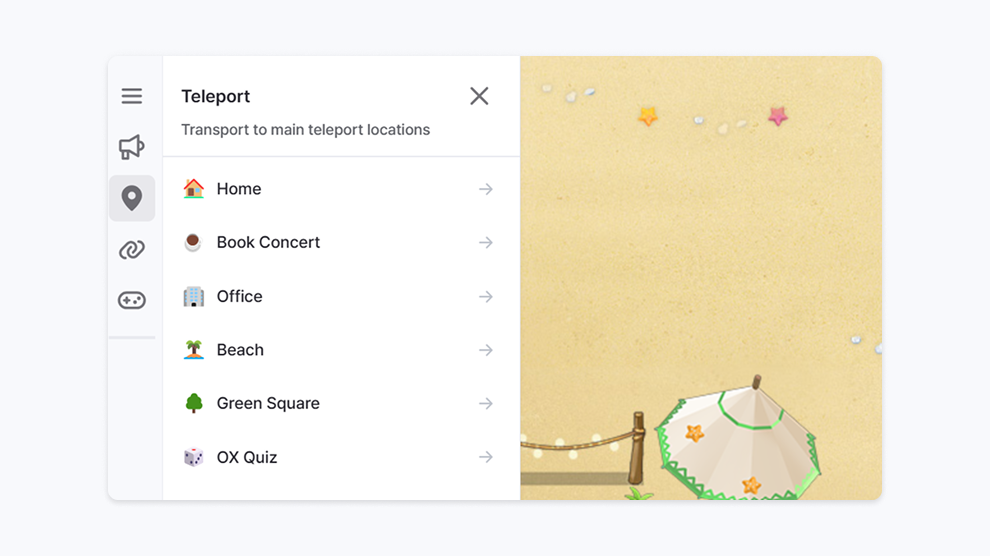Viewport: 990px width, 556px height.
Task: Click the arrow next to OX Quiz
Action: click(486, 457)
